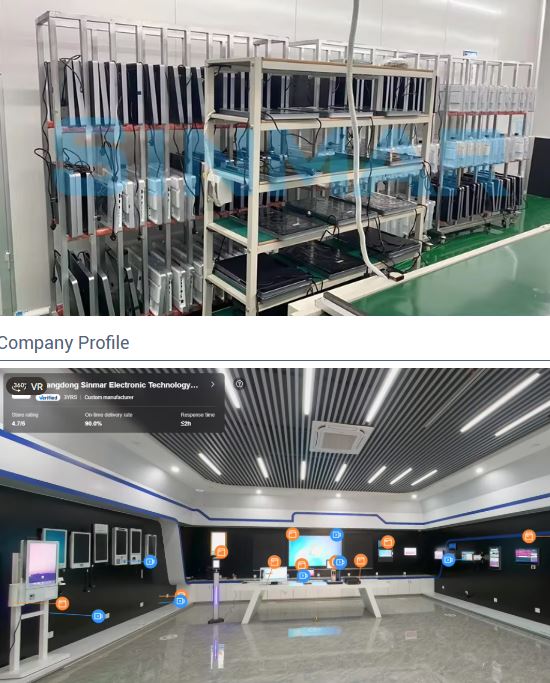Play blue video hotspot on the center table
This screenshot has width=550, height=683.
[x=304, y=576]
